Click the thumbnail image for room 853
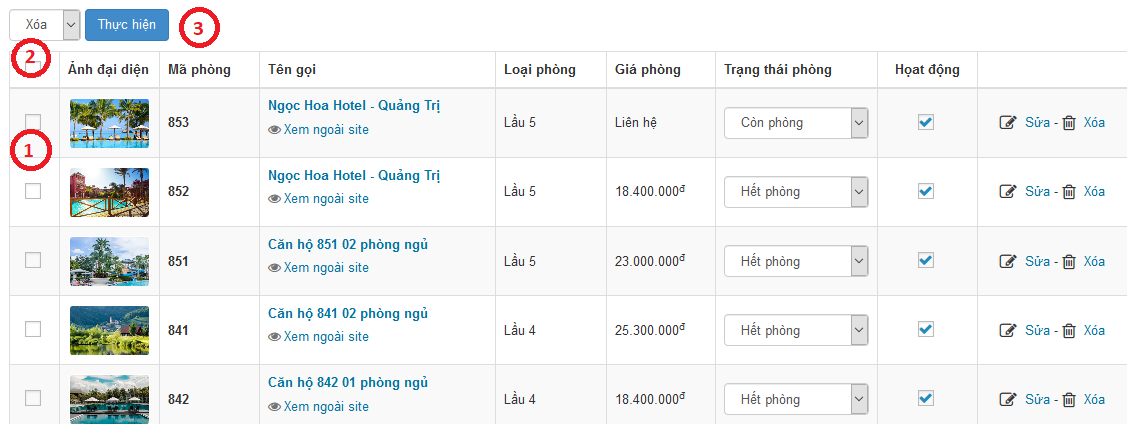The height and width of the screenshot is (424, 1127). coord(109,123)
